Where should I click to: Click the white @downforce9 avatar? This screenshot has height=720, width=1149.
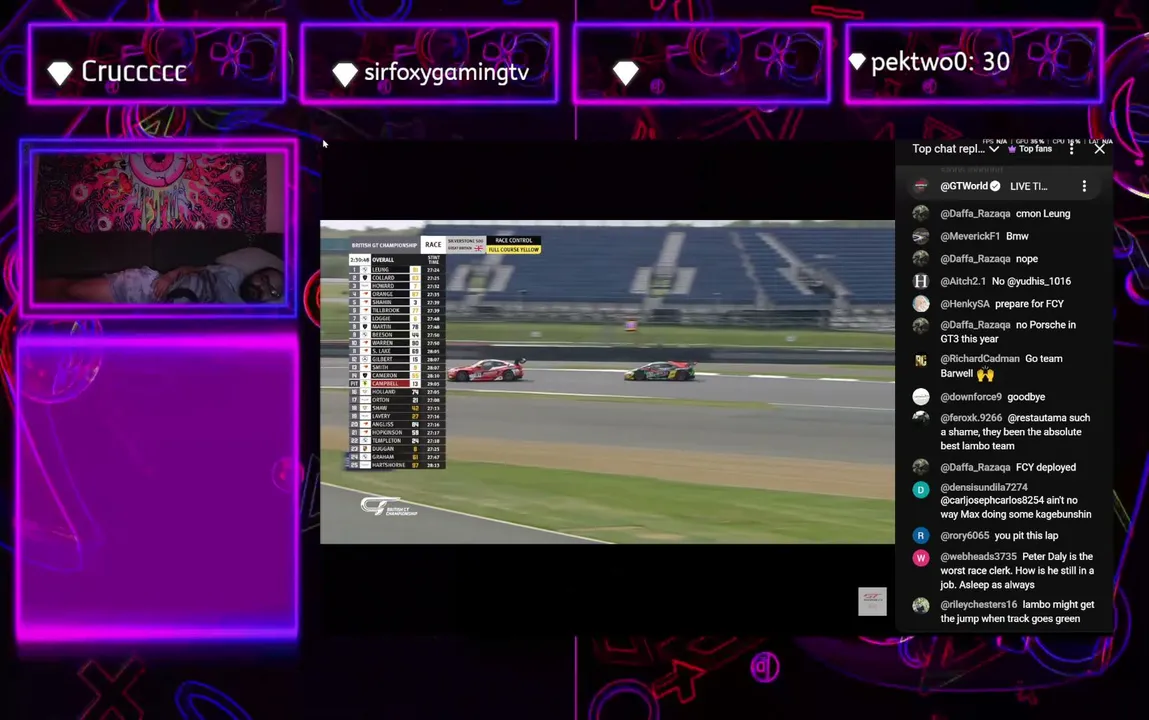point(921,396)
